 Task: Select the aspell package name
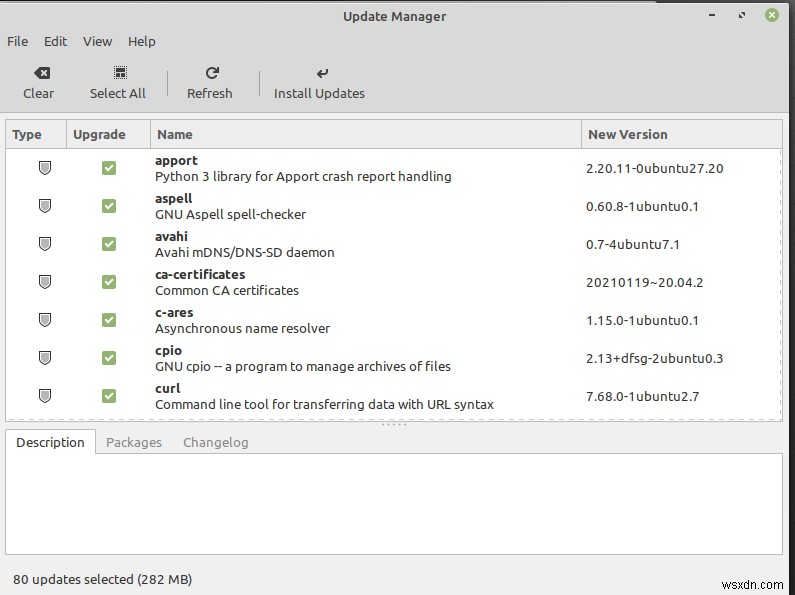(173, 199)
